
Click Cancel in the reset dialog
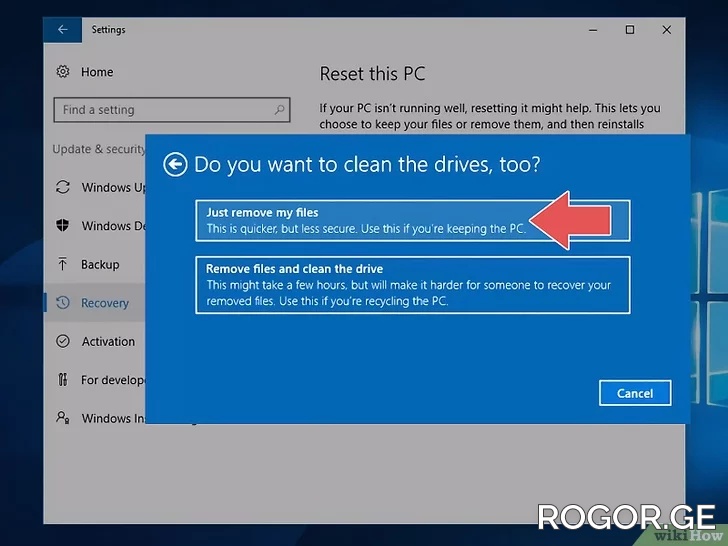[x=635, y=393]
